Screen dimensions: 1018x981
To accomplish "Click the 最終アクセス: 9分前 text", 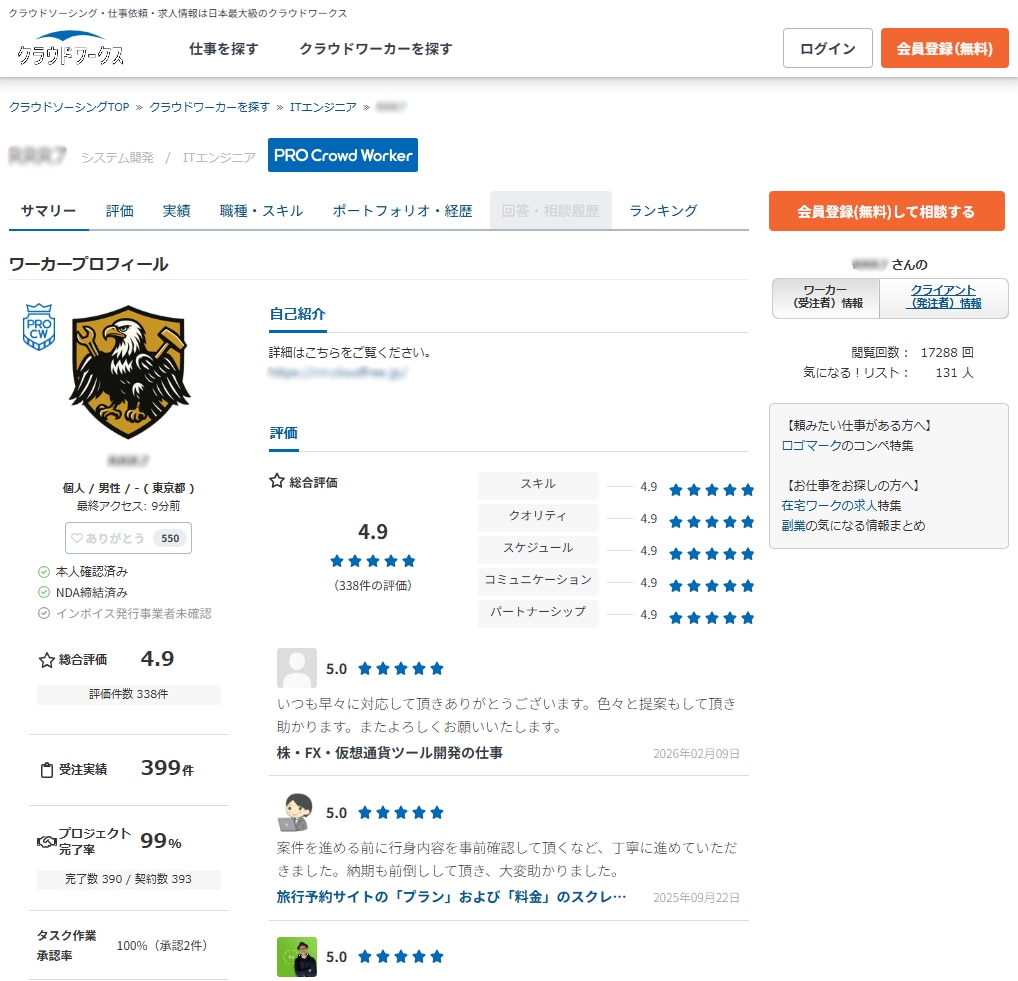I will click(x=129, y=506).
